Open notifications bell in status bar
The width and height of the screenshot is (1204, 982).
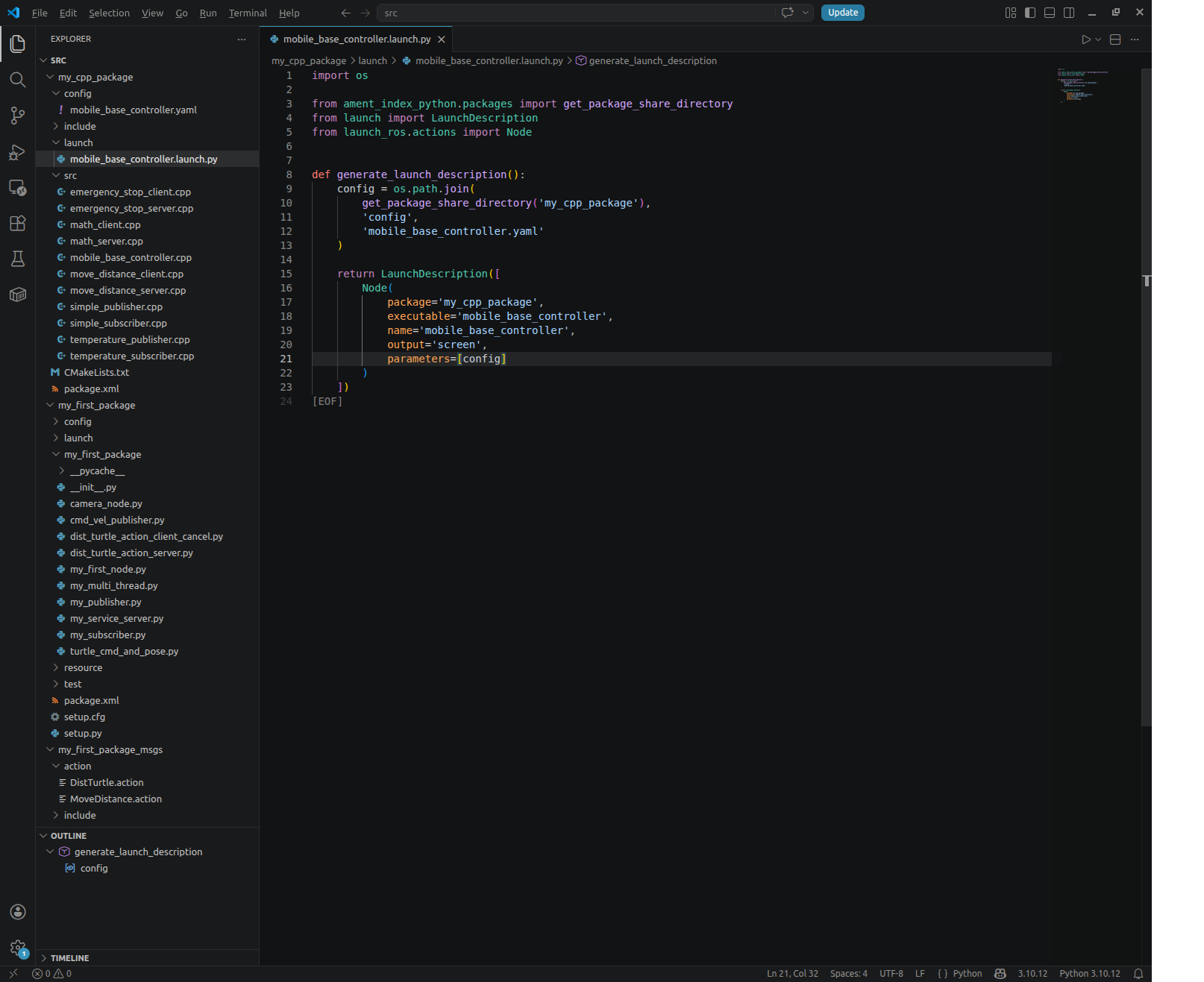1138,974
